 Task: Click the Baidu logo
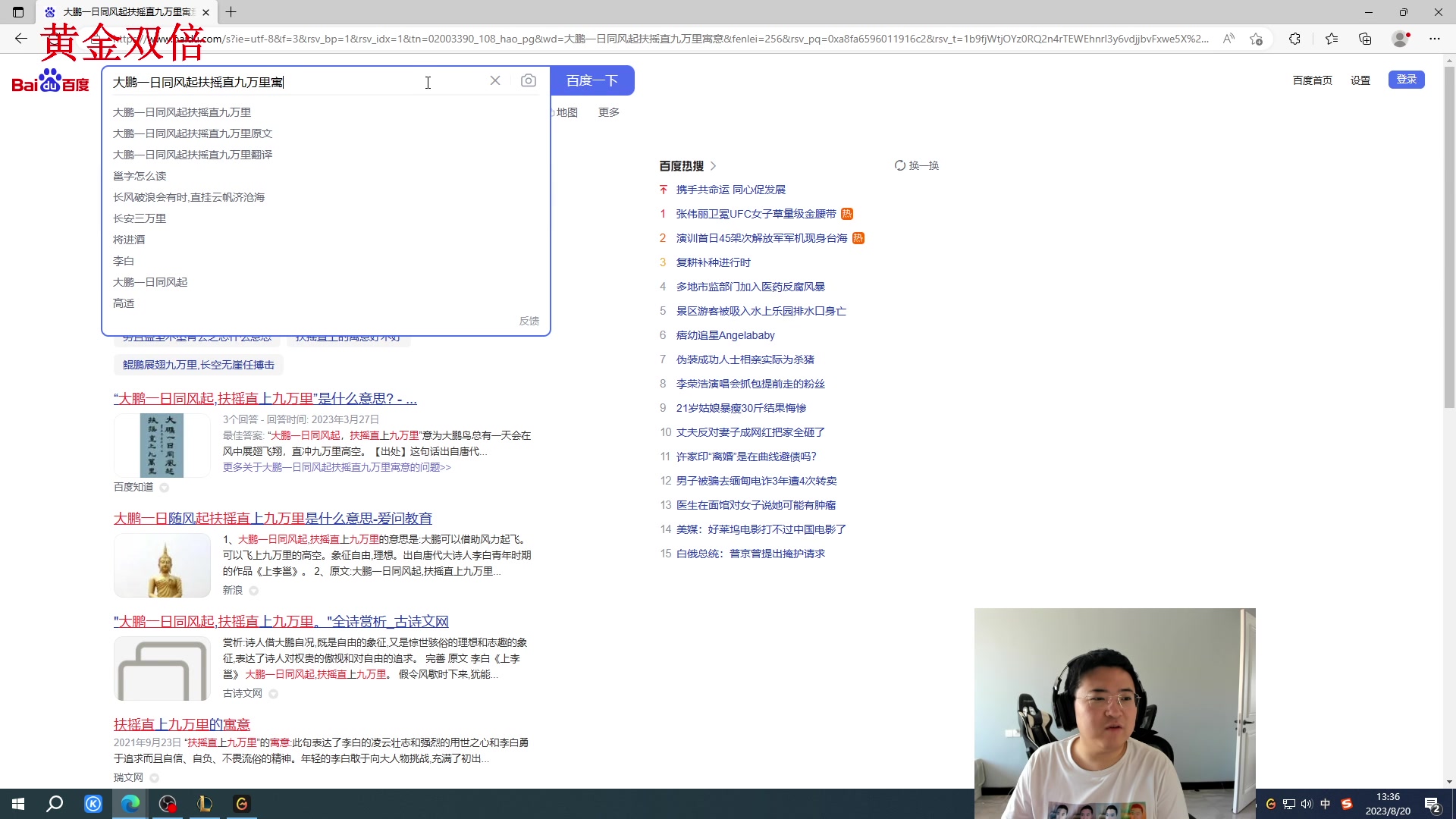tap(50, 81)
